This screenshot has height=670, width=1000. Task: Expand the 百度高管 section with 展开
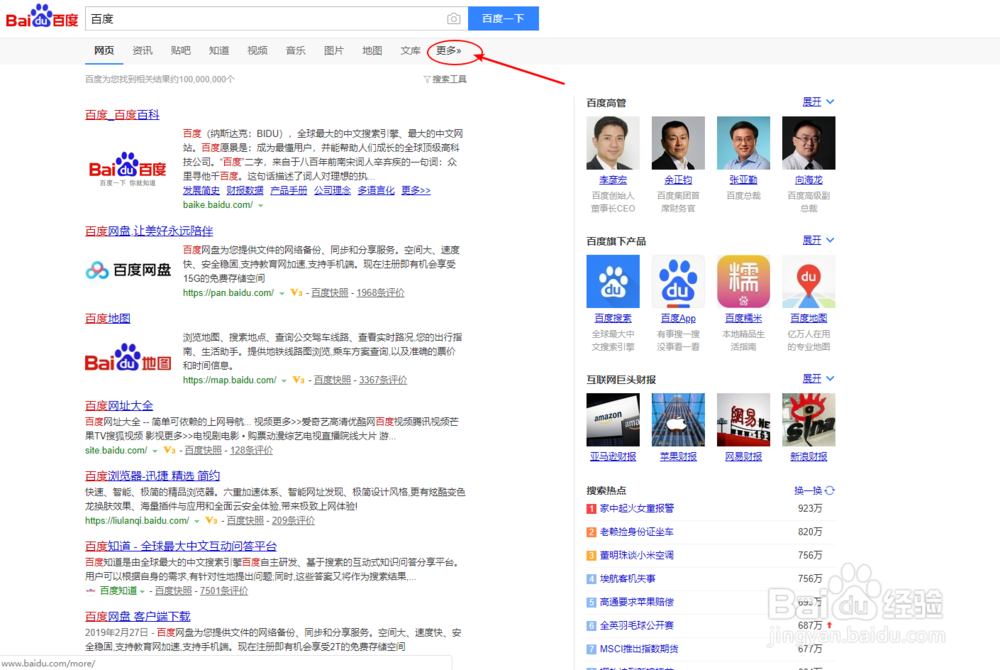tap(818, 102)
